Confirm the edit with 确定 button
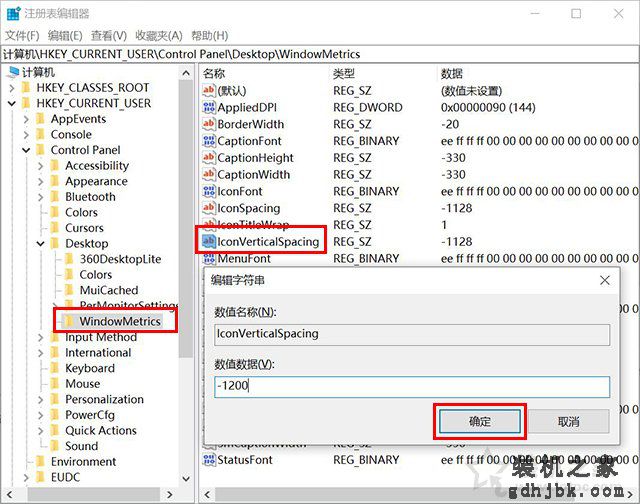 480,421
